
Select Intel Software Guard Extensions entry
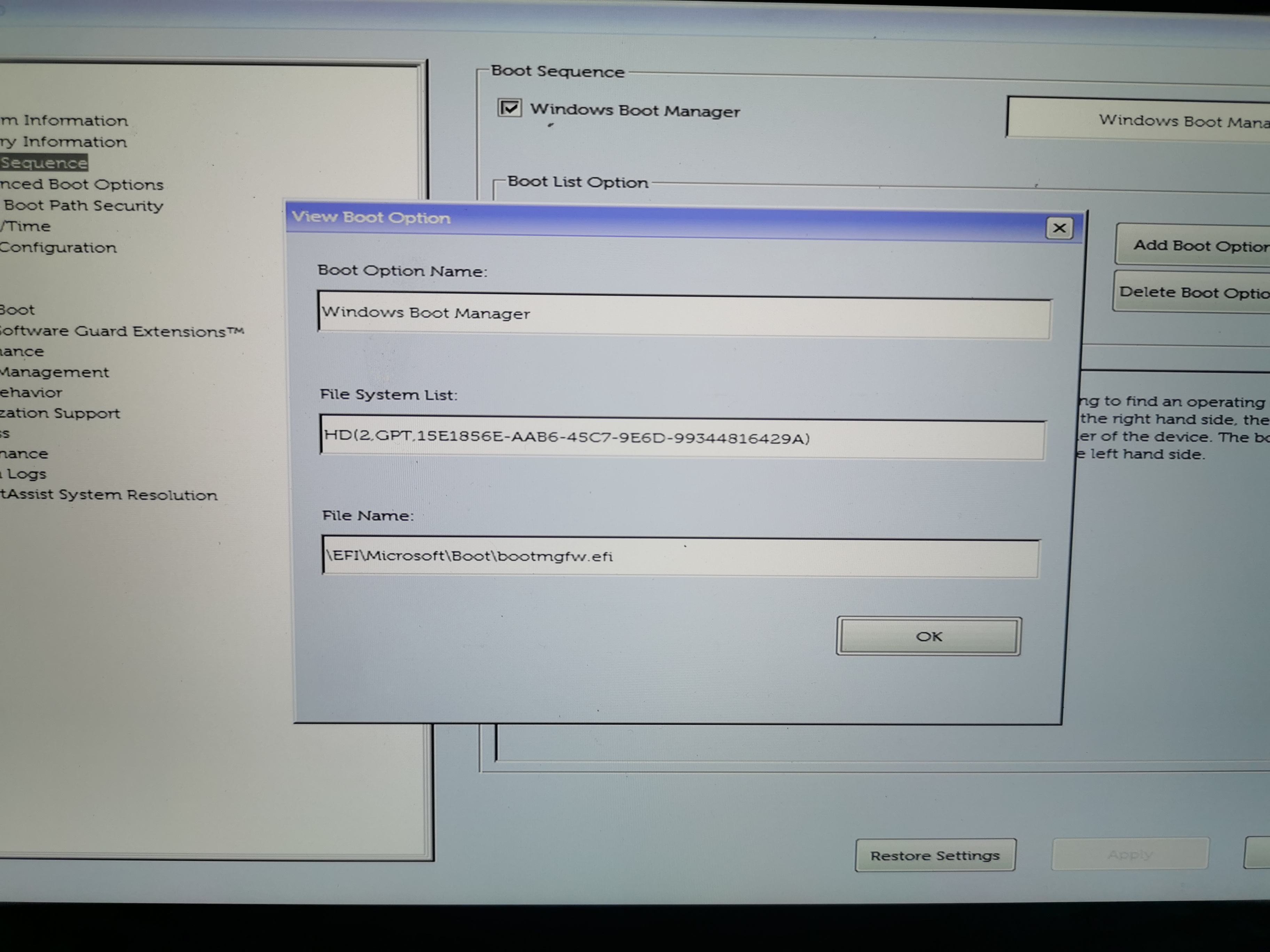point(120,331)
